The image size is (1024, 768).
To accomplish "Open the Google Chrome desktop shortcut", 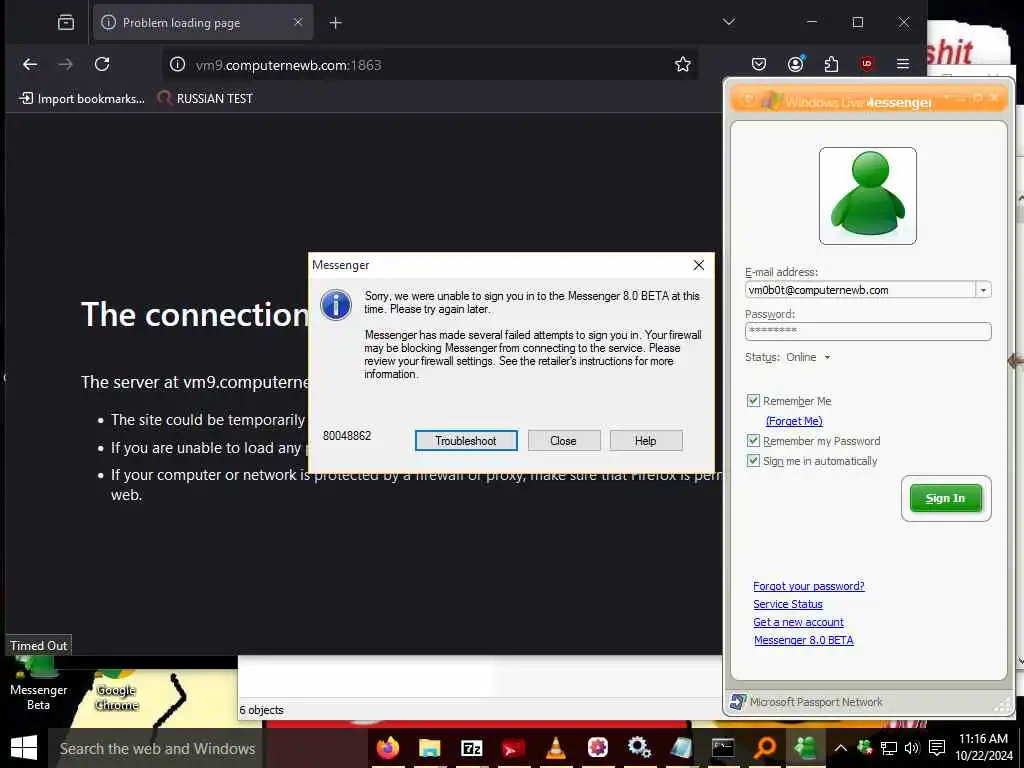I will pos(116,691).
